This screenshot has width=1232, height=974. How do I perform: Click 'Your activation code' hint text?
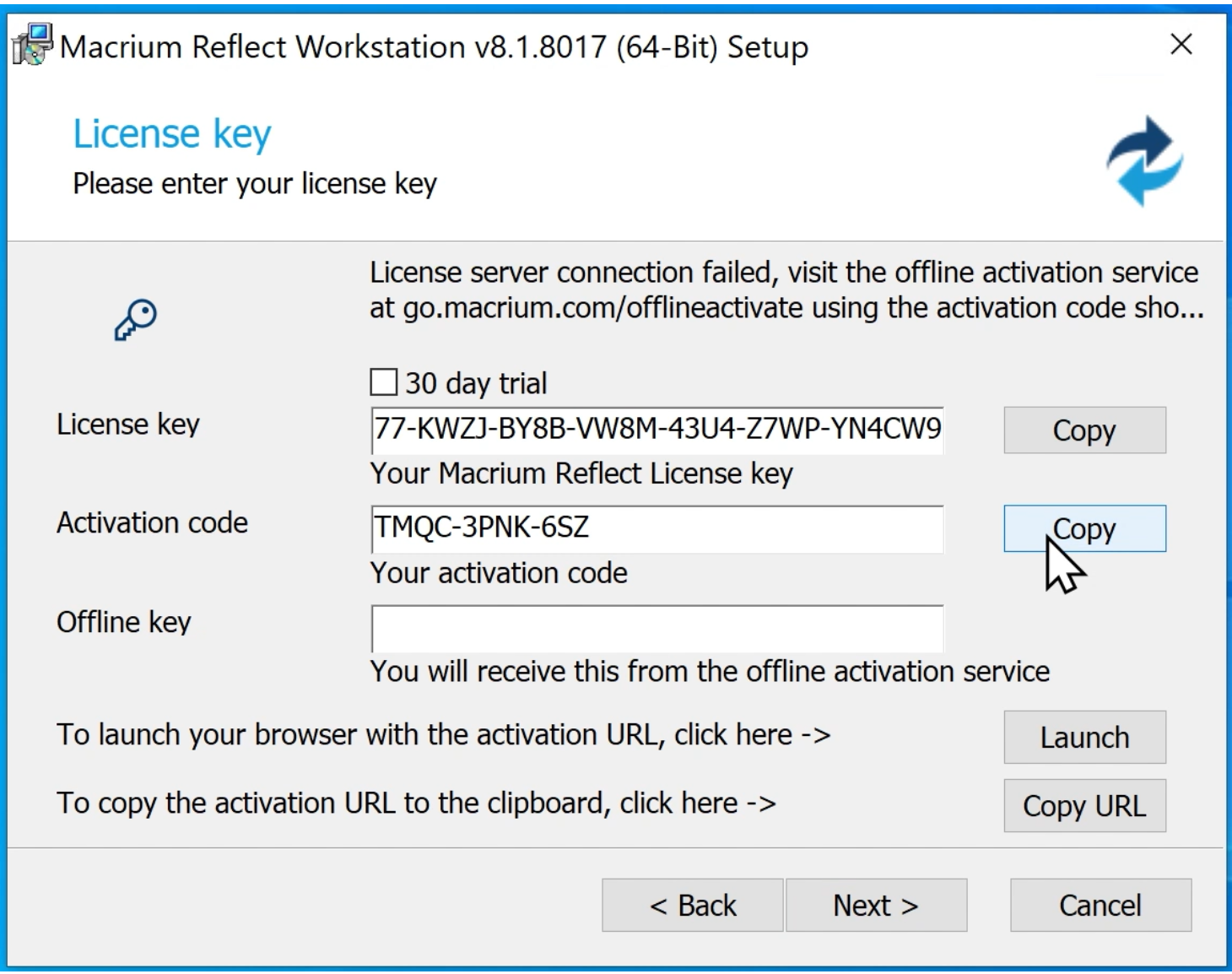pyautogui.click(x=499, y=573)
